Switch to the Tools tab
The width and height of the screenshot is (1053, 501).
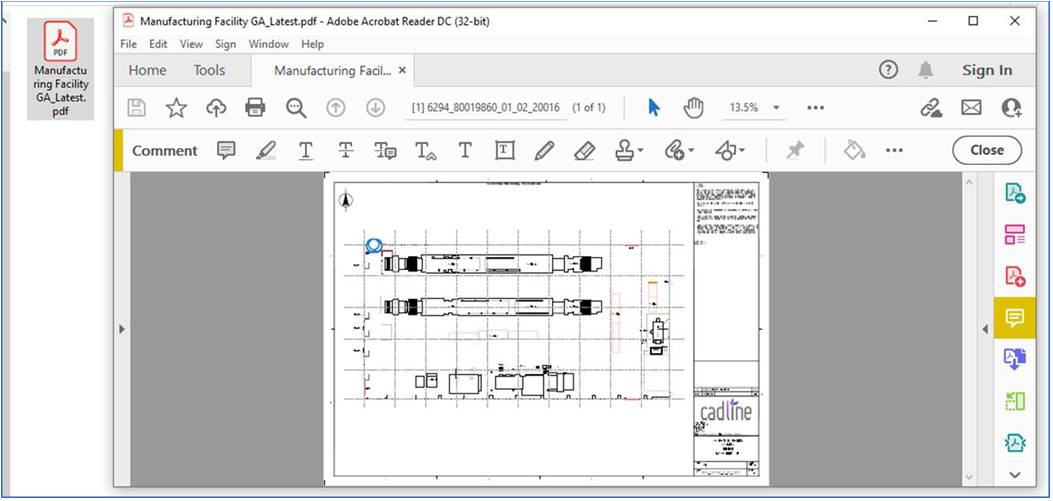(210, 71)
